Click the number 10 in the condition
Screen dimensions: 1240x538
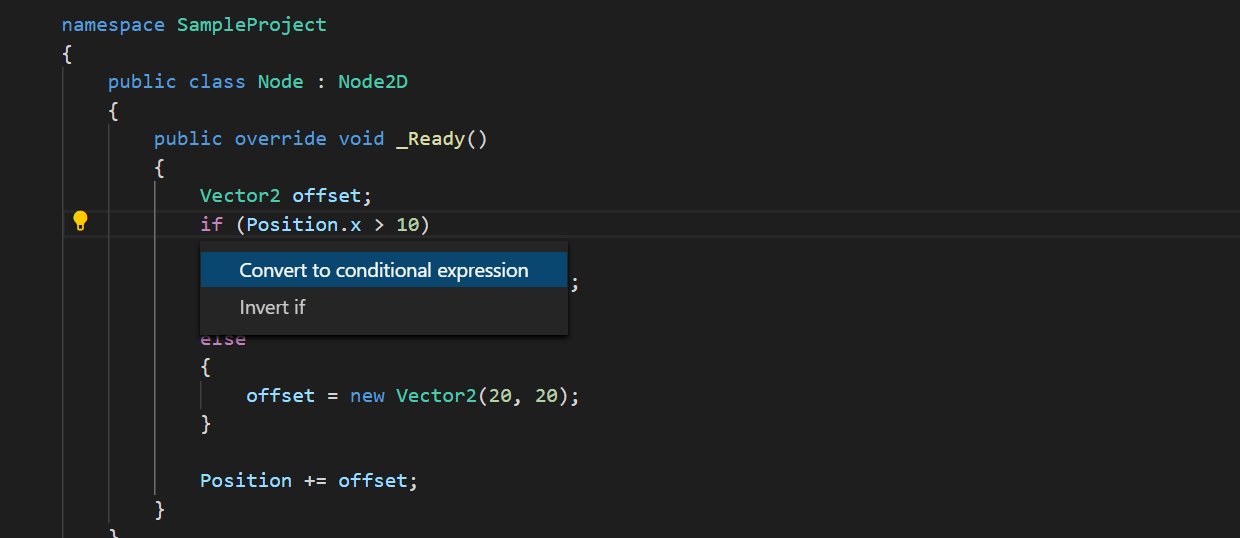408,224
